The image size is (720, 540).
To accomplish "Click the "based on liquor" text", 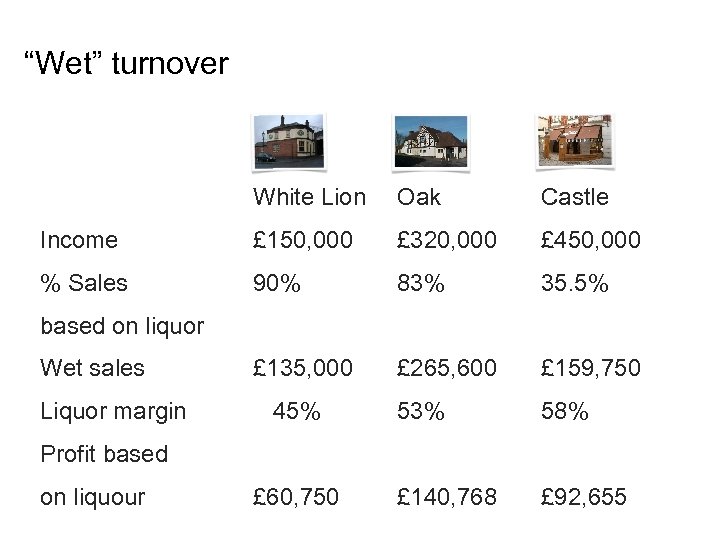I will pos(122,326).
